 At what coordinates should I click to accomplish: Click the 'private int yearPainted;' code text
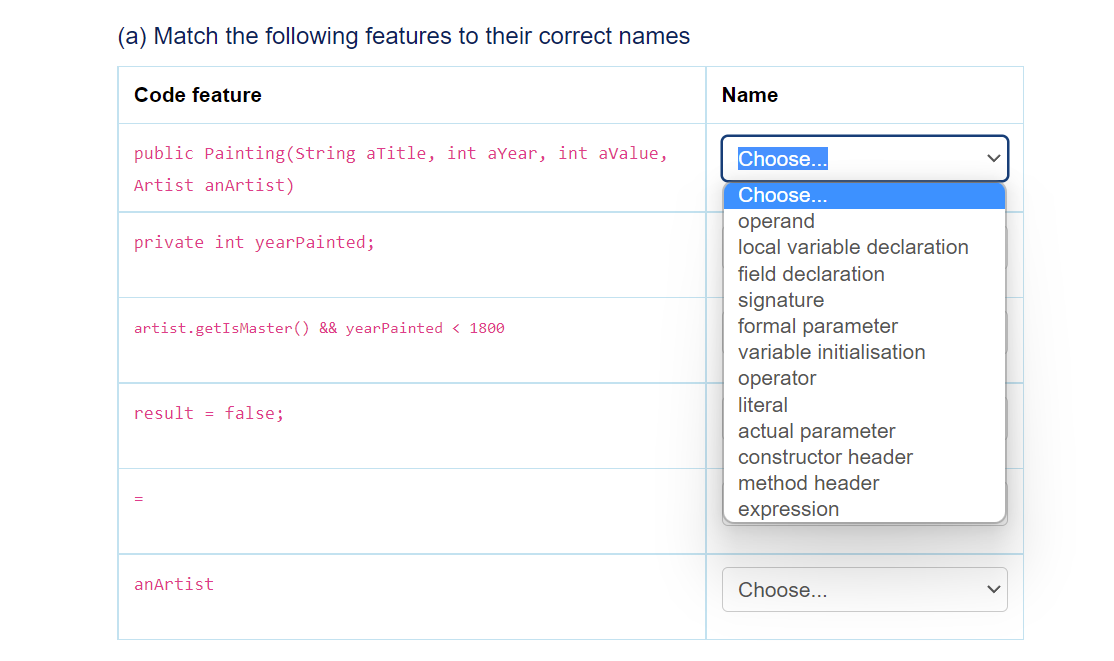(254, 242)
